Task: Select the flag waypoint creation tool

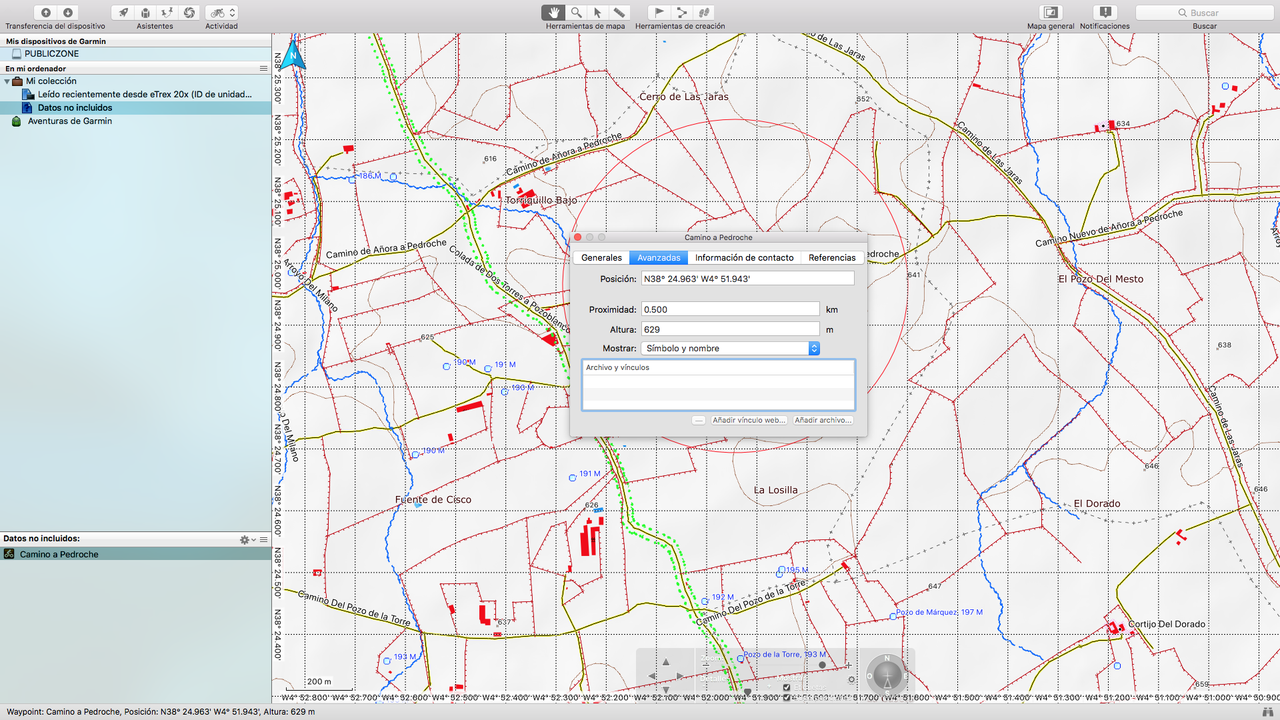Action: point(659,12)
